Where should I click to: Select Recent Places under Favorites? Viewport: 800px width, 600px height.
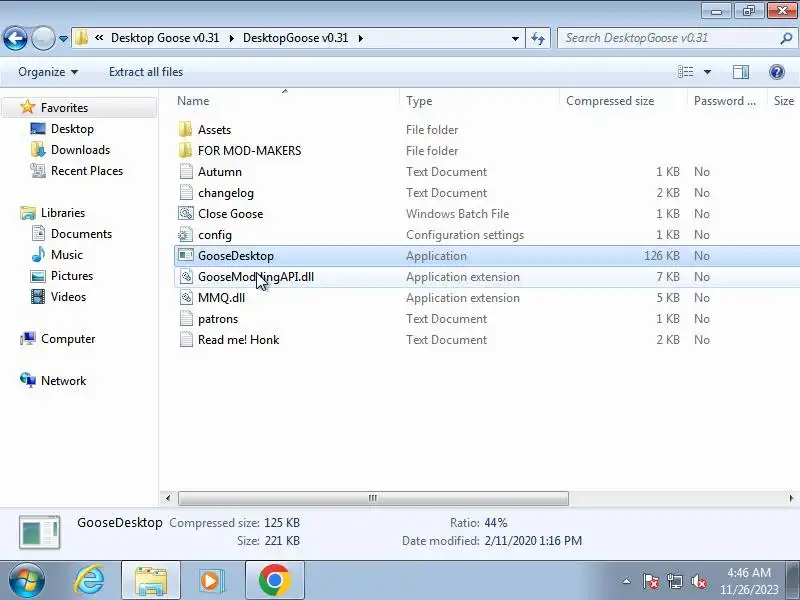[87, 170]
